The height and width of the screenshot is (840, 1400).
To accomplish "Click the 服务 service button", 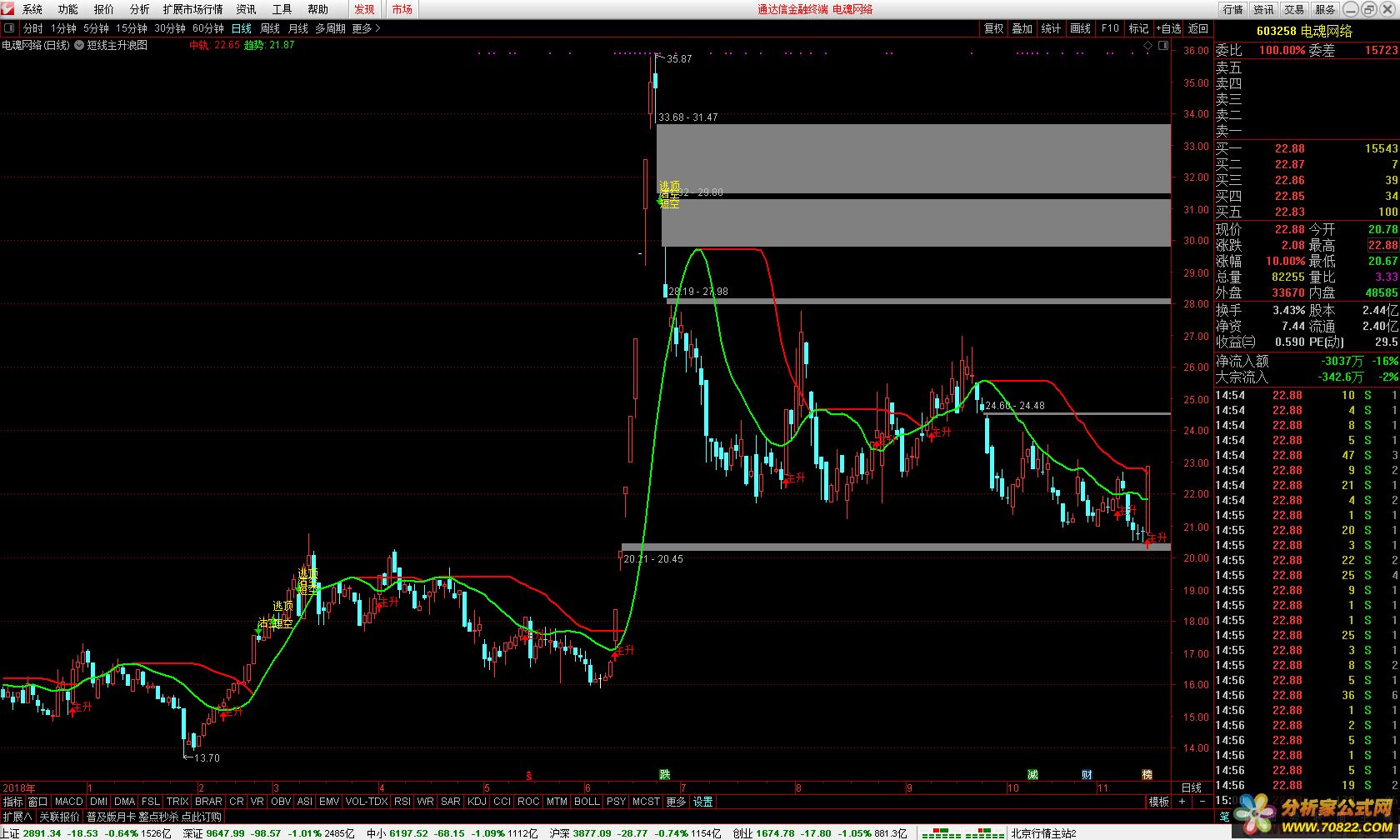I will point(1325,10).
